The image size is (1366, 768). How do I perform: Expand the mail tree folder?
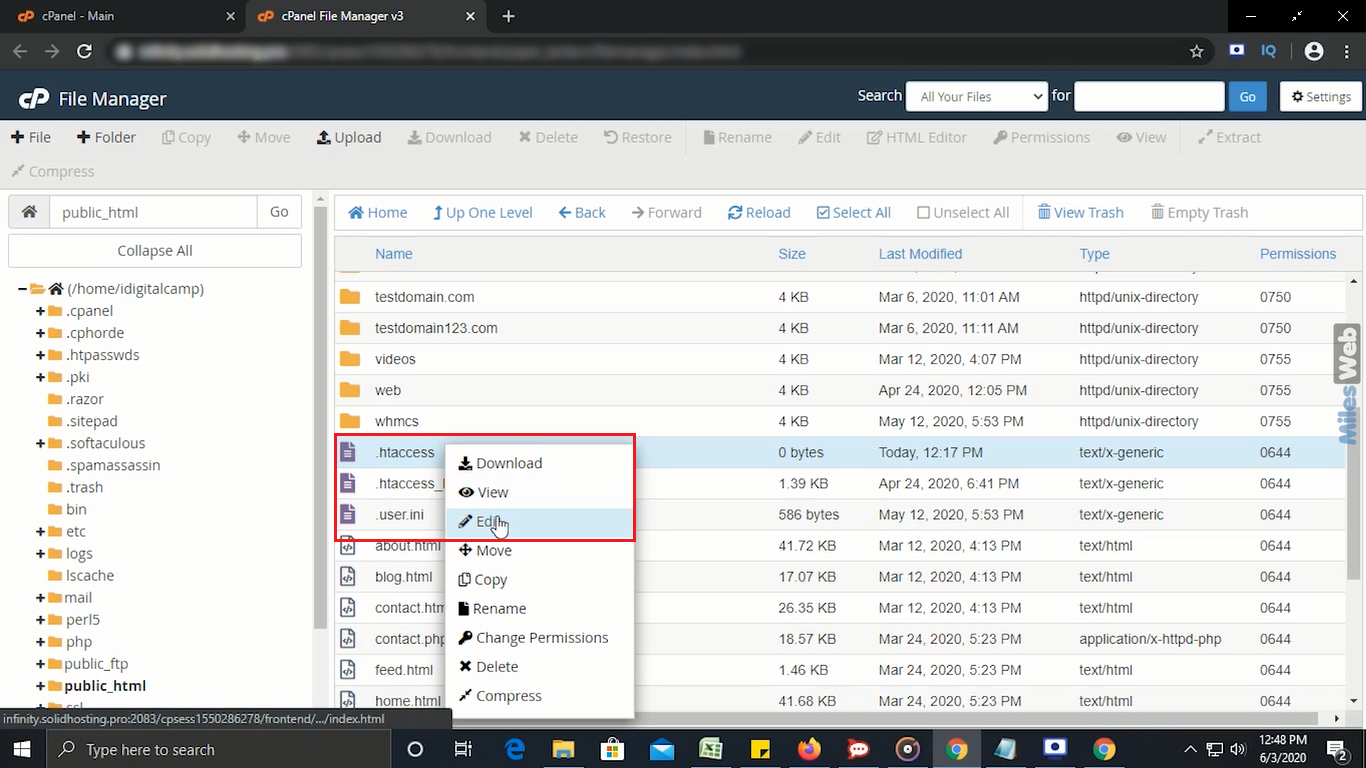41,597
